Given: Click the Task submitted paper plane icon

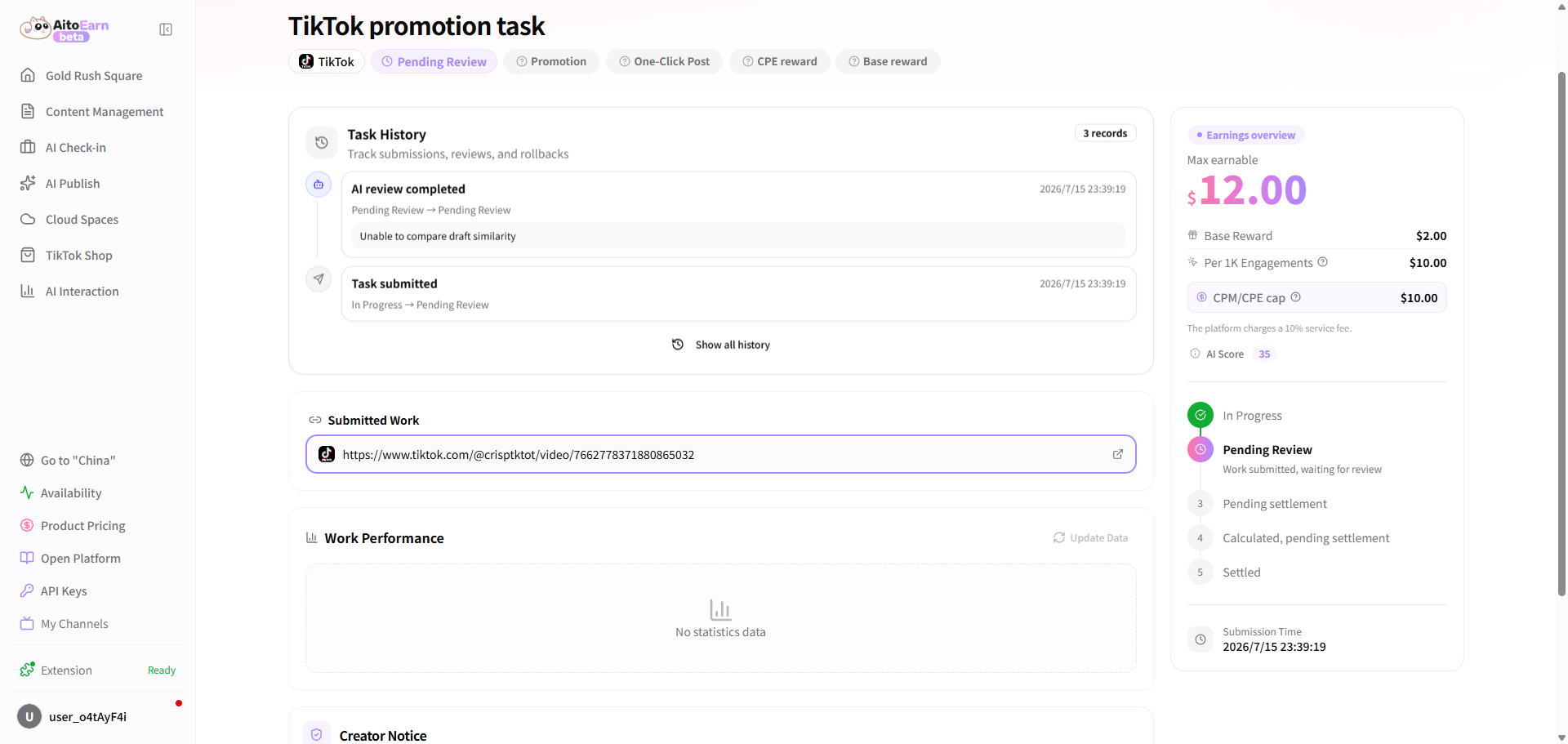Looking at the screenshot, I should pos(318,279).
